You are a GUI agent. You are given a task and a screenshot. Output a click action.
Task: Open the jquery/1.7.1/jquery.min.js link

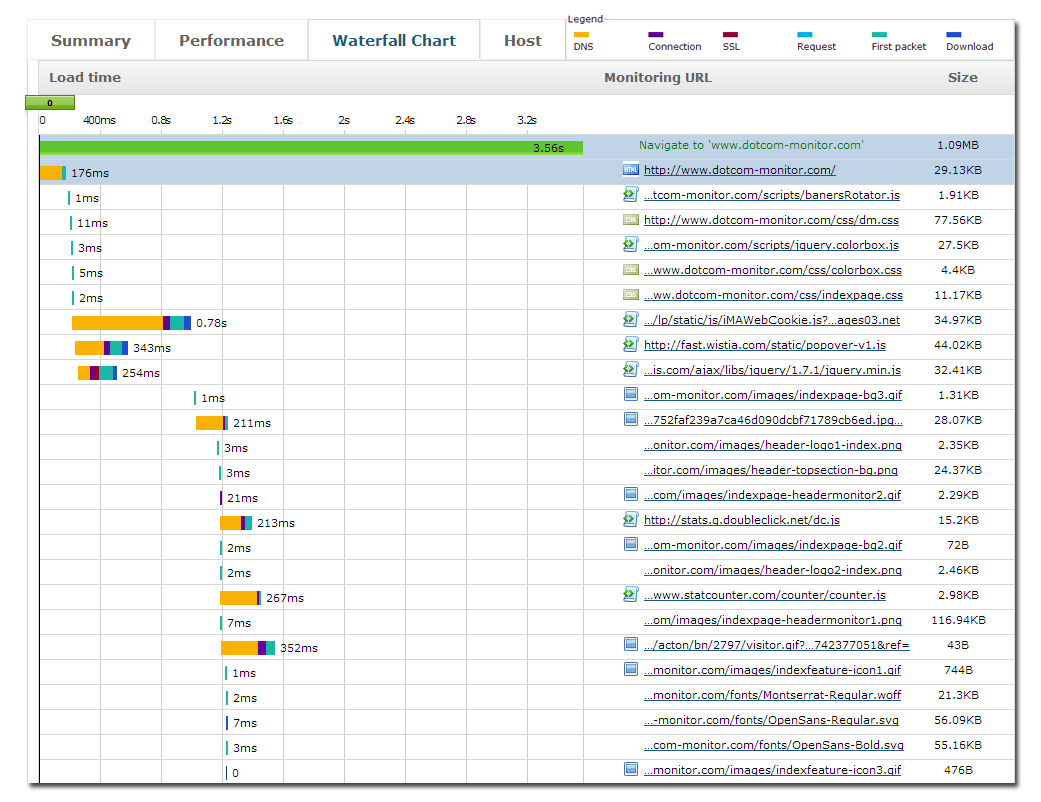(772, 370)
